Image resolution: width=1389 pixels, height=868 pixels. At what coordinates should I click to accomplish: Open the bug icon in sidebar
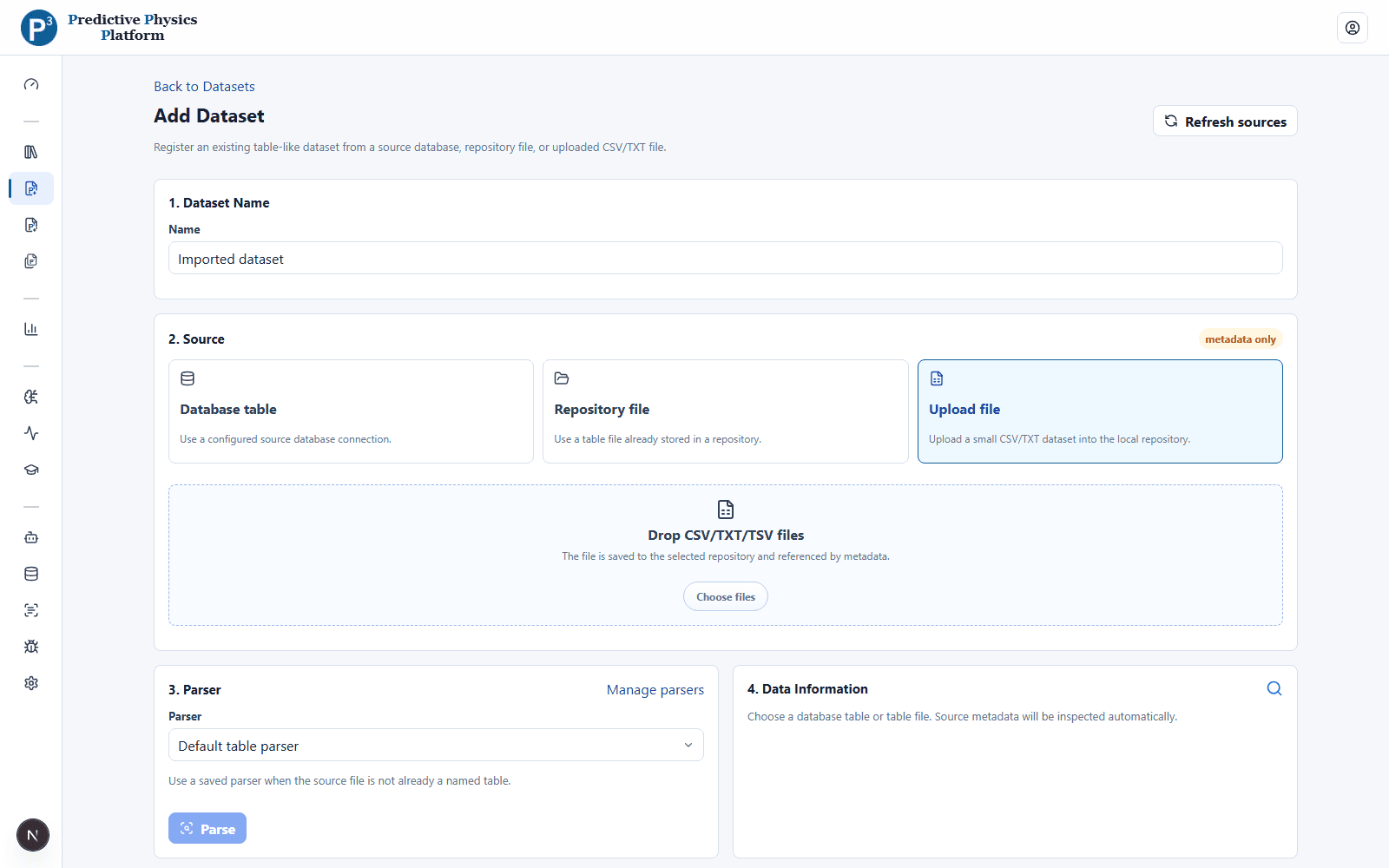31,647
